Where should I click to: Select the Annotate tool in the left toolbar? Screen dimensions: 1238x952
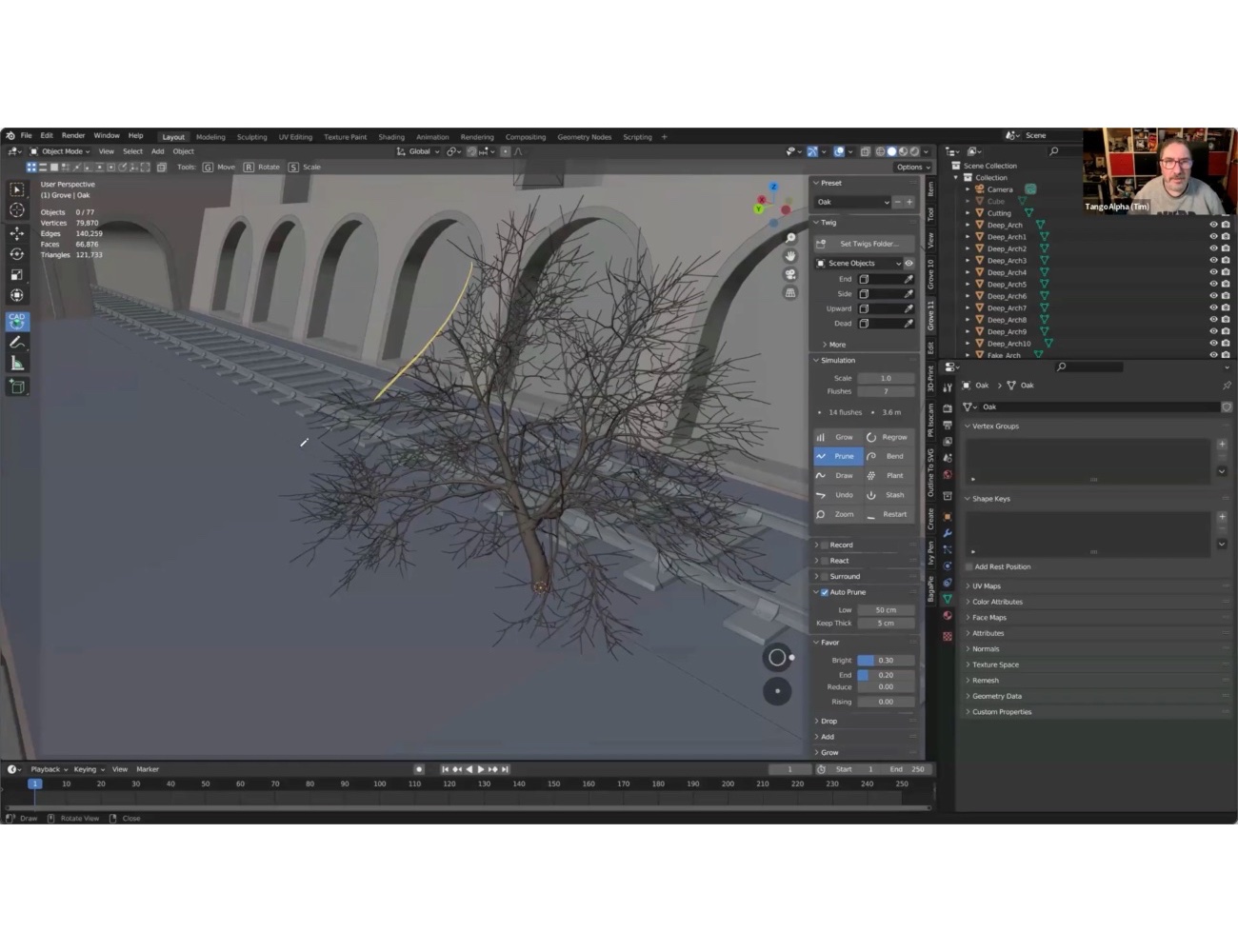[17, 340]
